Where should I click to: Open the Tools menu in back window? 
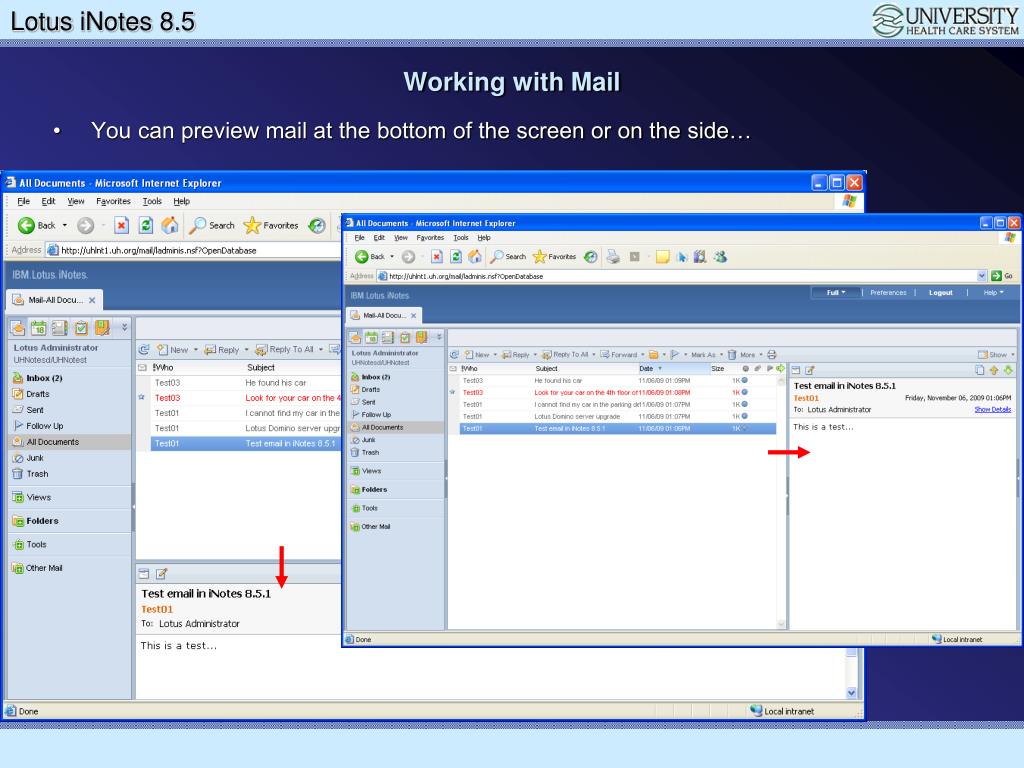[x=152, y=201]
